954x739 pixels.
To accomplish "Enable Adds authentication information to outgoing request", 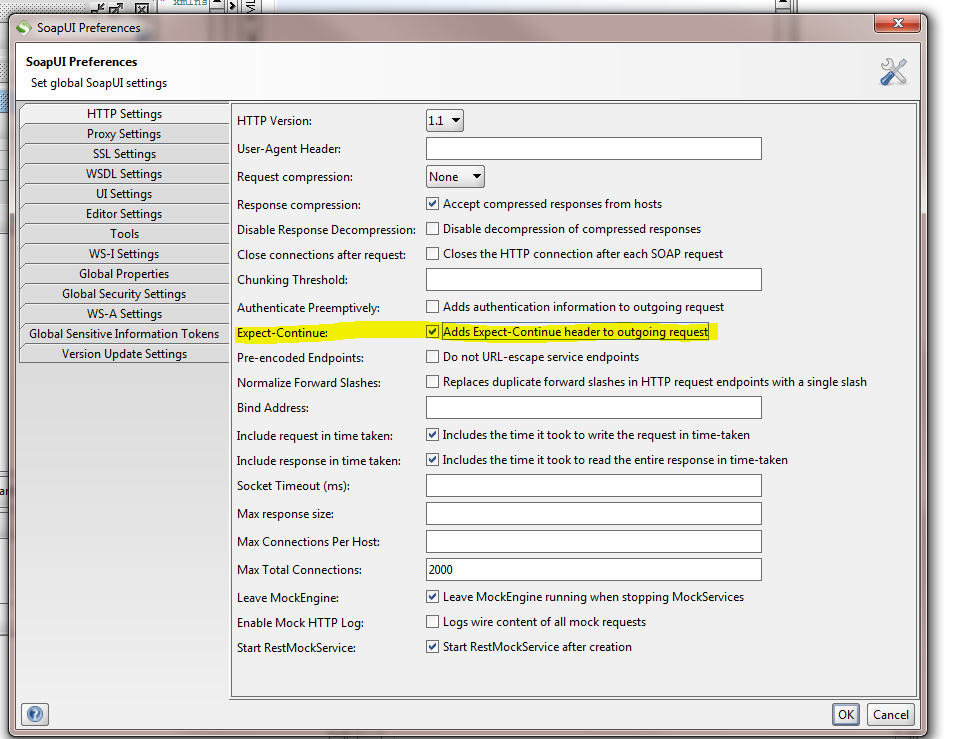I will (x=432, y=307).
